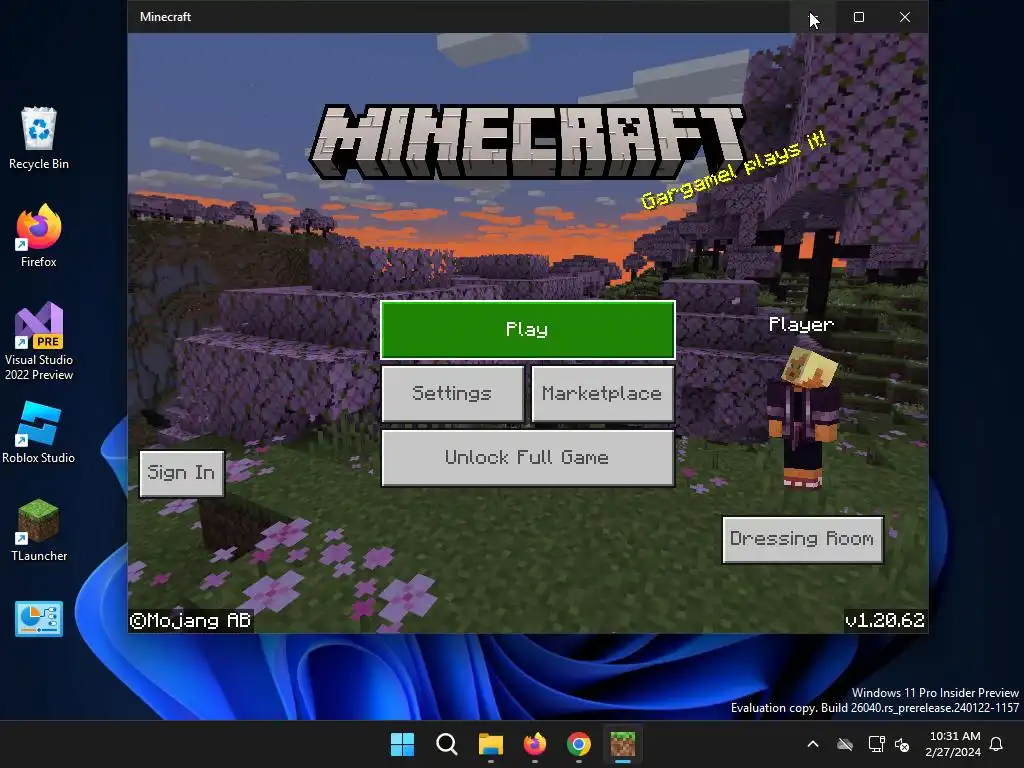This screenshot has width=1024, height=768.
Task: Close the Minecraft window
Action: (x=904, y=17)
